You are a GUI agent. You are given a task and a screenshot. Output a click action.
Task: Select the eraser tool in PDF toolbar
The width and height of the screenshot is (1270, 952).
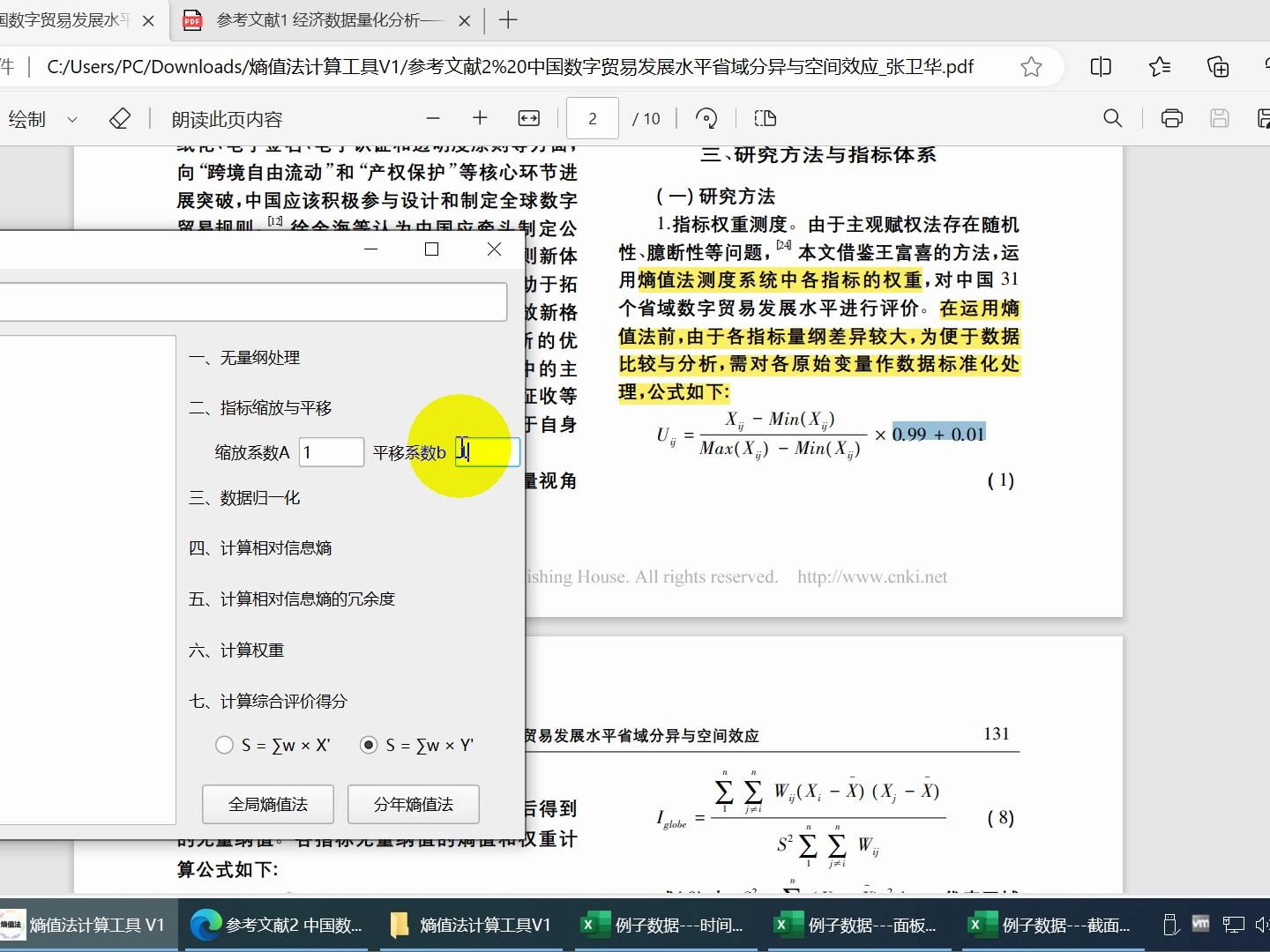pyautogui.click(x=120, y=118)
